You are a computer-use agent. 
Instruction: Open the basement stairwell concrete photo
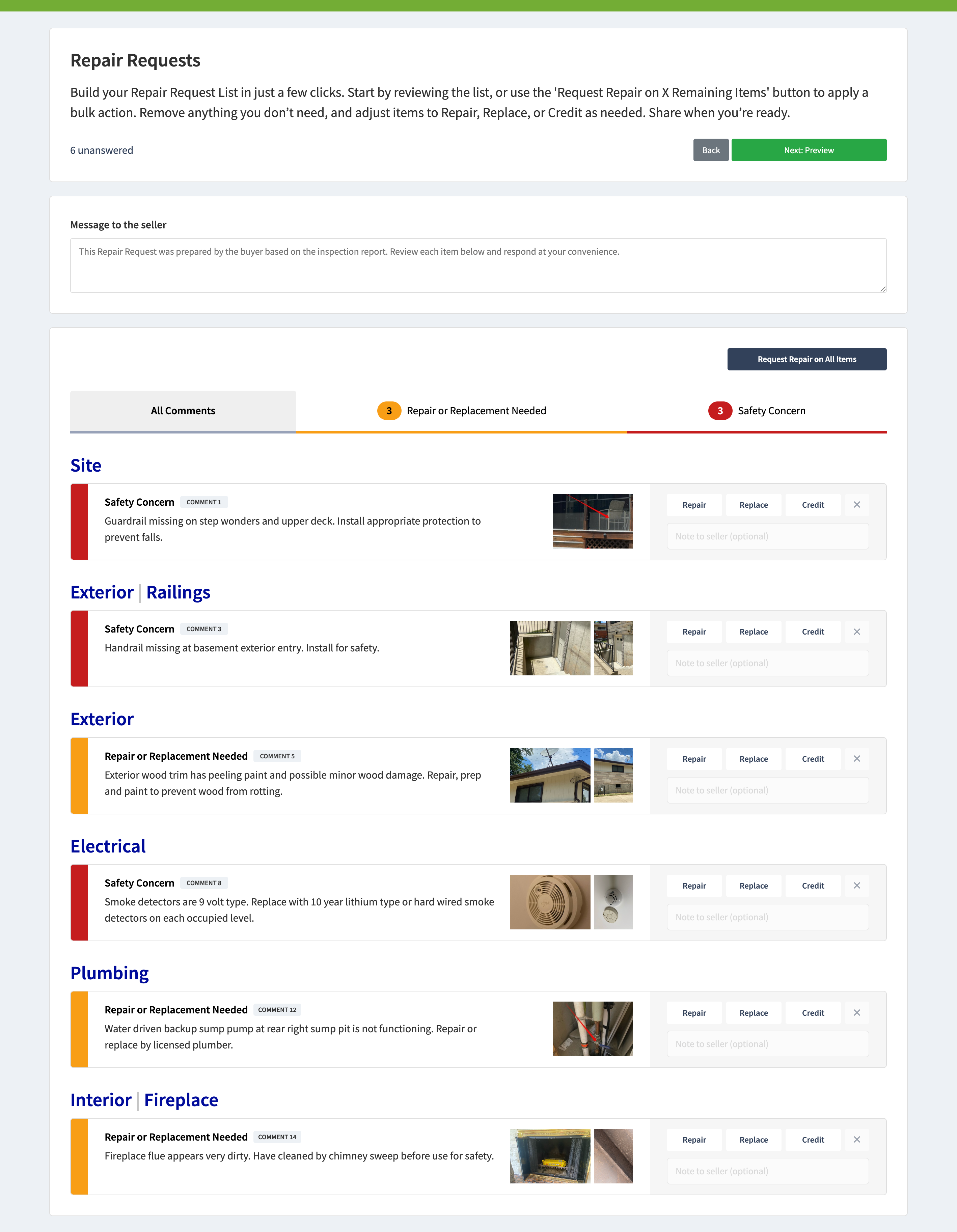pyautogui.click(x=550, y=648)
